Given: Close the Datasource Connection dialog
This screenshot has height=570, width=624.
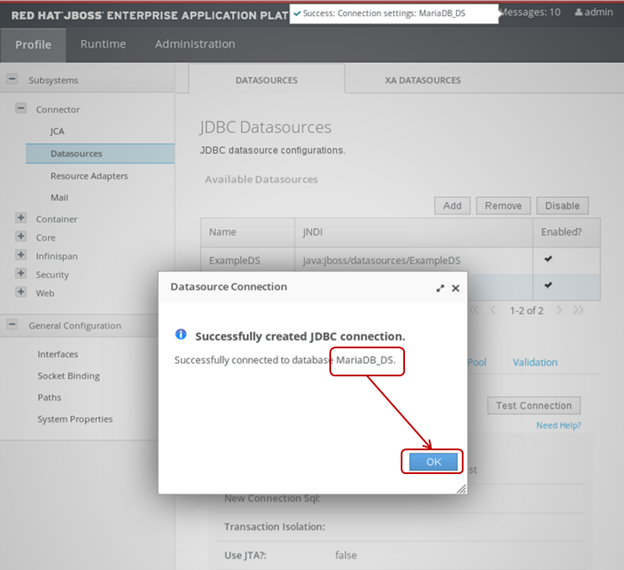Looking at the screenshot, I should click(x=456, y=288).
